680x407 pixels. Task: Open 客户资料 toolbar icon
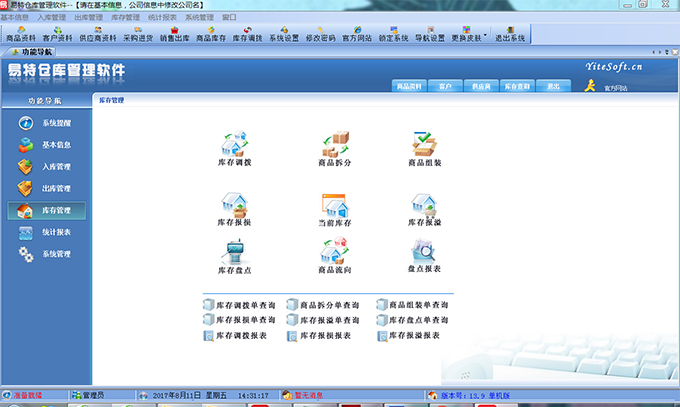click(57, 34)
